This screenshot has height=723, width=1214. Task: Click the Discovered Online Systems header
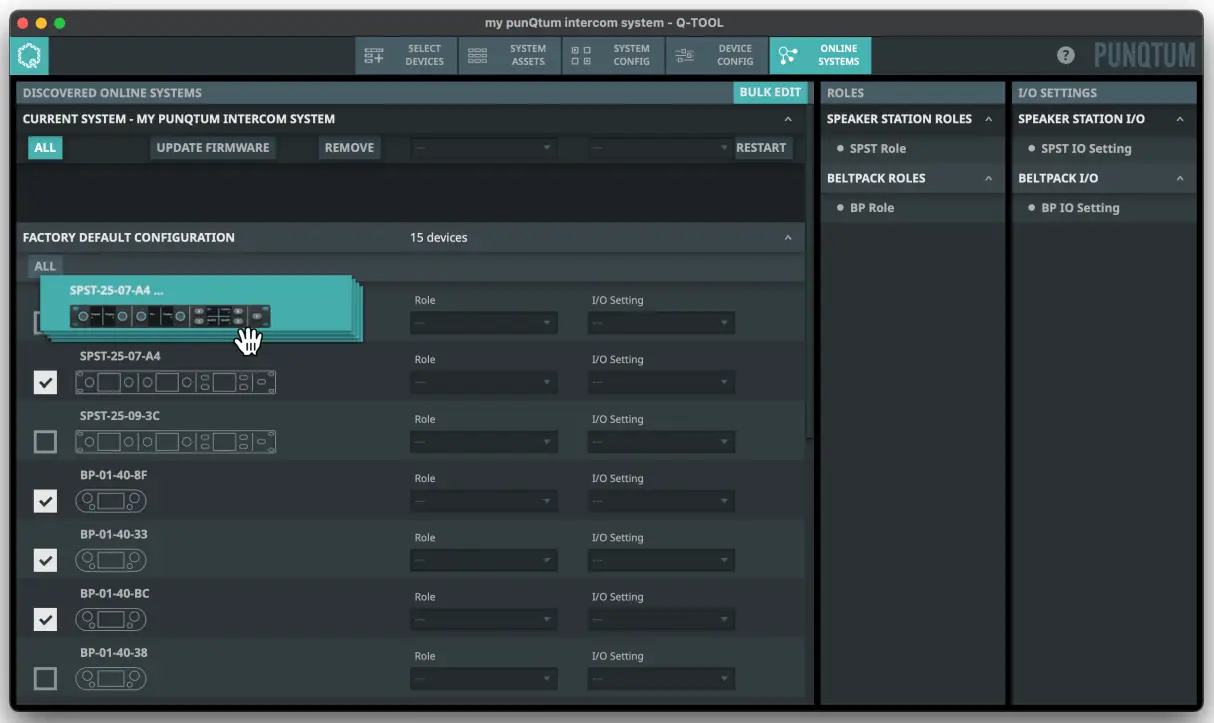pos(112,93)
